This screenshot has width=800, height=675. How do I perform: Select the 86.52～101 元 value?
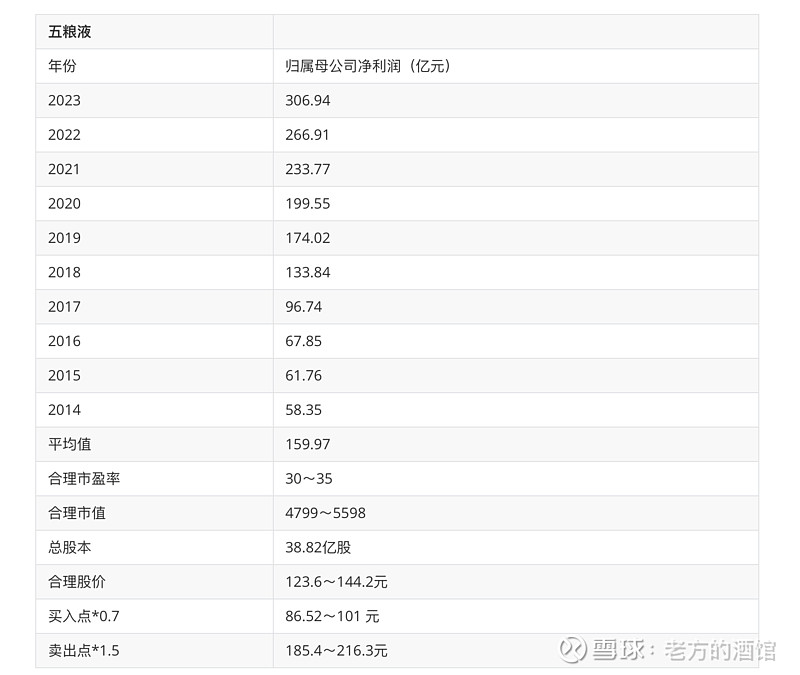coord(332,616)
